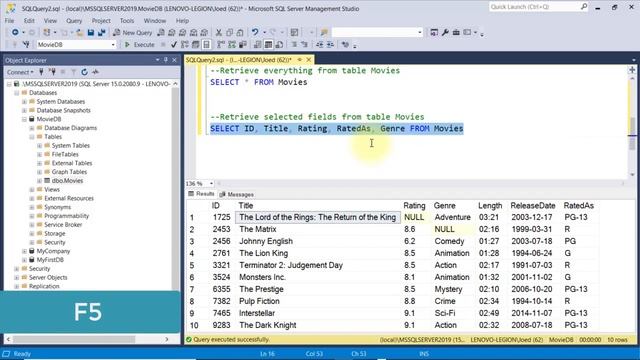Expand the MyCompany database node
The width and height of the screenshot is (640, 360).
[x=24, y=251]
